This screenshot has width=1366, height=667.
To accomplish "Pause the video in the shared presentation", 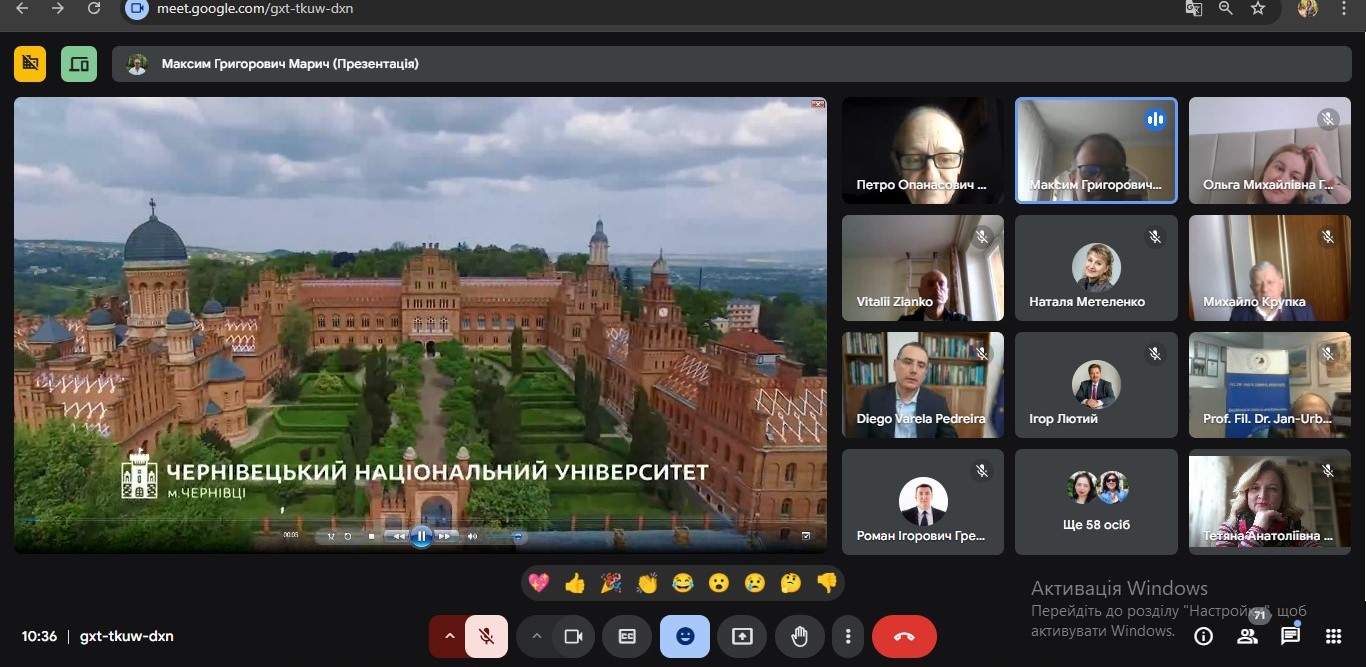I will pos(422,536).
